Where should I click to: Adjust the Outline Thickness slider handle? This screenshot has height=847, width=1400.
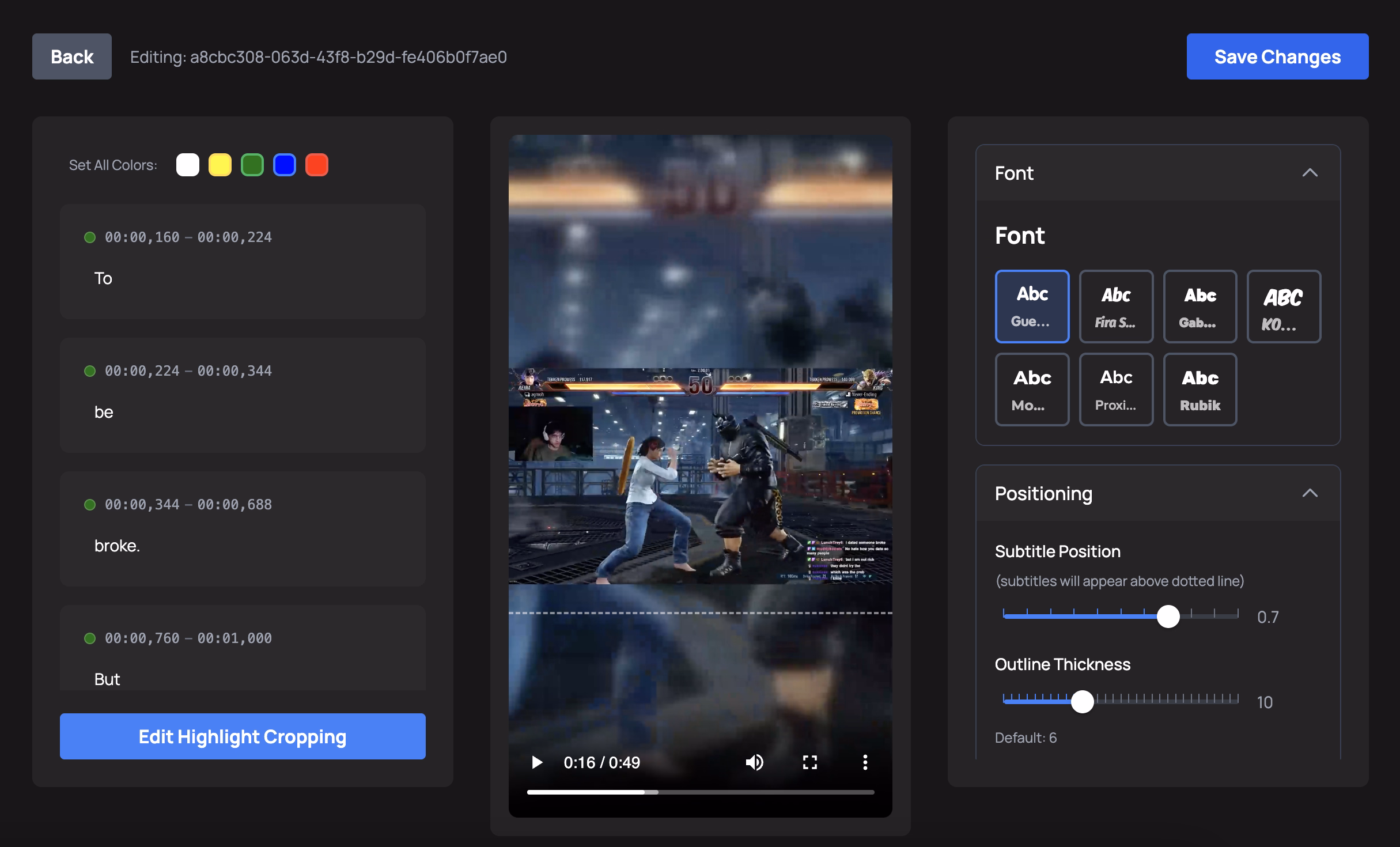click(x=1083, y=702)
